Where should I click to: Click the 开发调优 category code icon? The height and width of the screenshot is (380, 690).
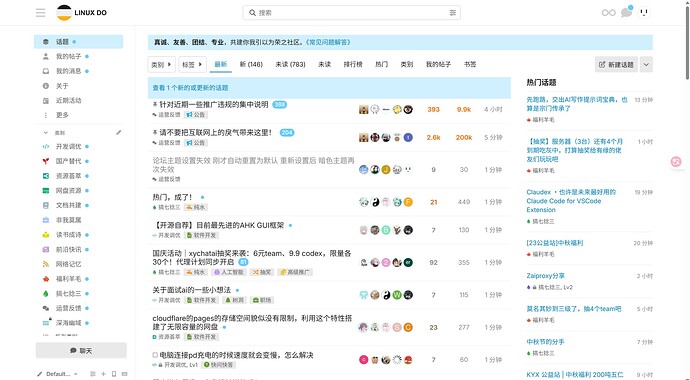pos(45,146)
